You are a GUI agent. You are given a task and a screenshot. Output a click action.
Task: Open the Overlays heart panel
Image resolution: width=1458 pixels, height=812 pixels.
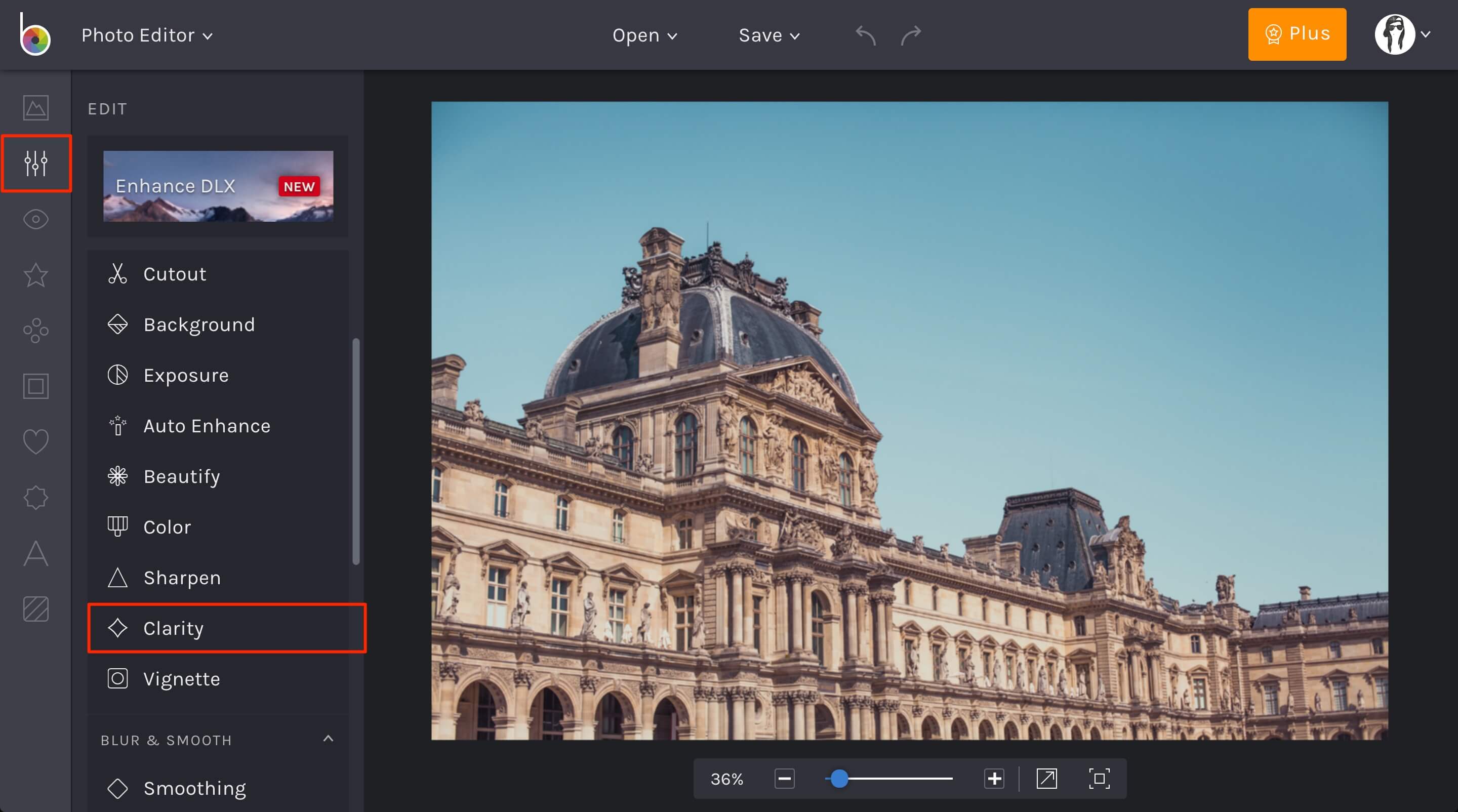[35, 441]
